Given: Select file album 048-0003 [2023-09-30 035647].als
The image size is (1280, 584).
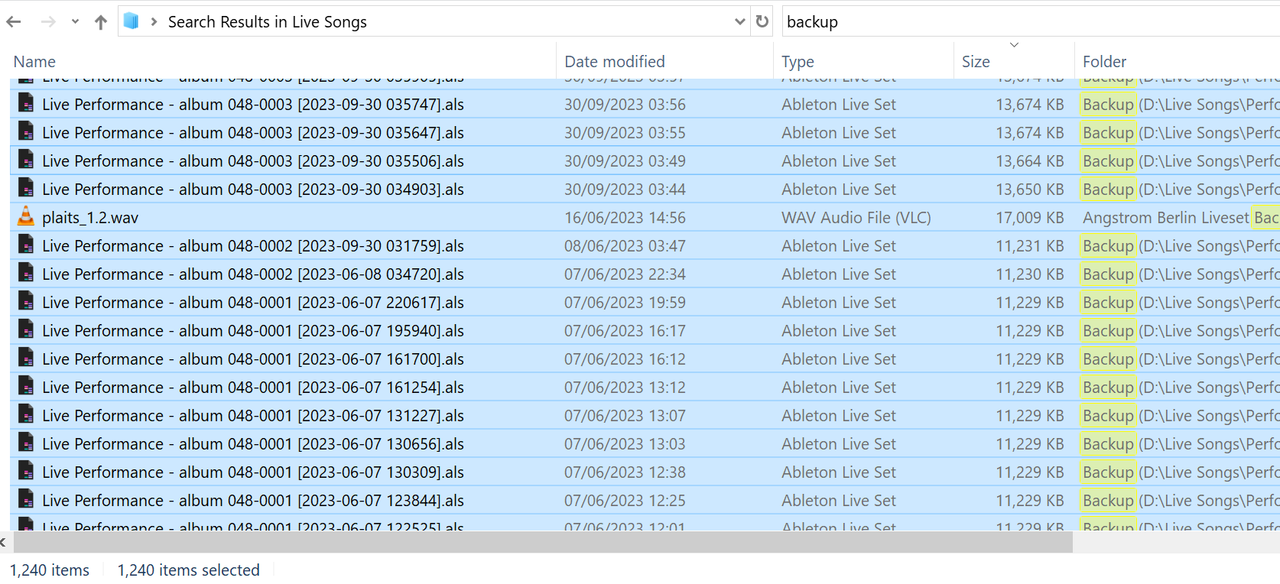Looking at the screenshot, I should coord(253,132).
